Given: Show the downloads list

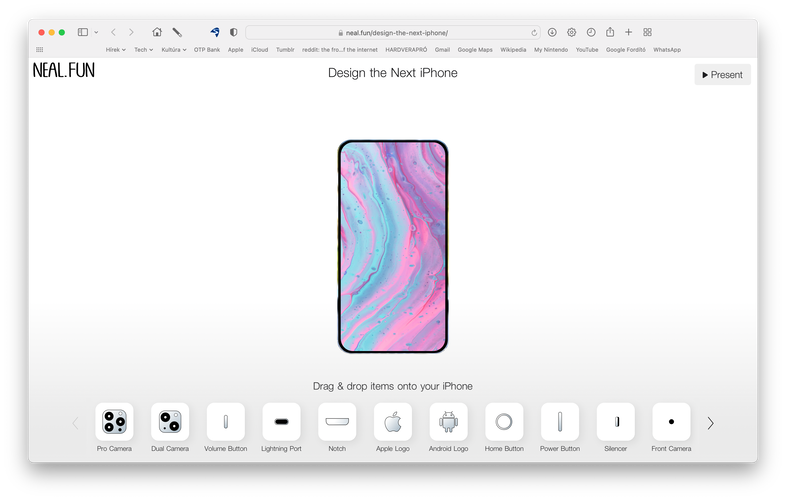Looking at the screenshot, I should point(552,32).
